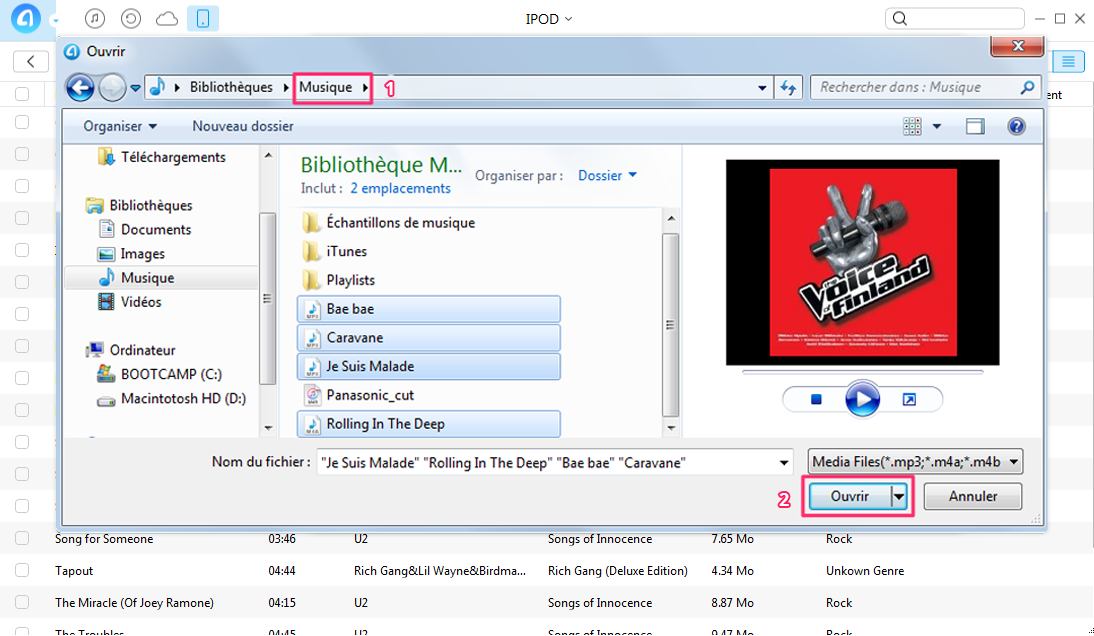Check the box for Tapout row
Image resolution: width=1094 pixels, height=636 pixels.
(x=22, y=570)
